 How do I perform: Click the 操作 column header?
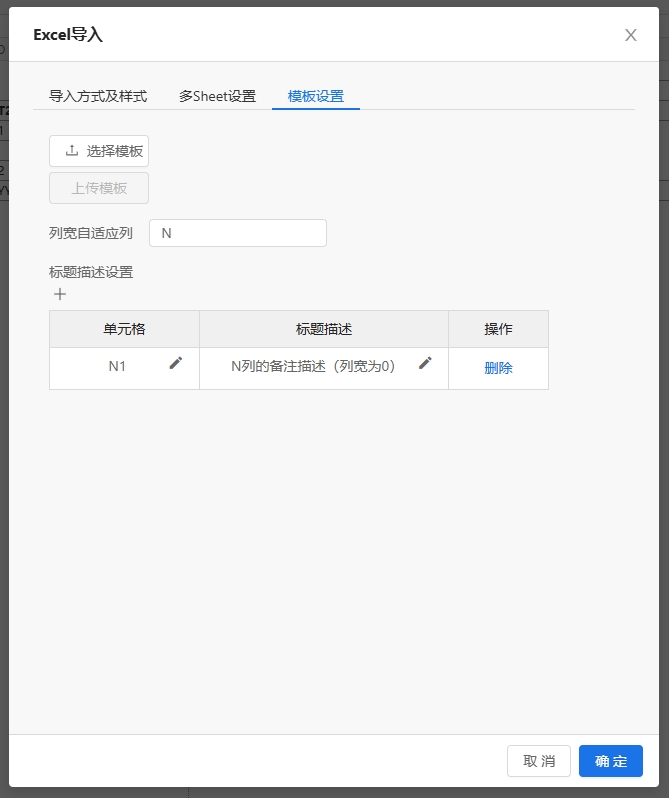click(x=499, y=329)
